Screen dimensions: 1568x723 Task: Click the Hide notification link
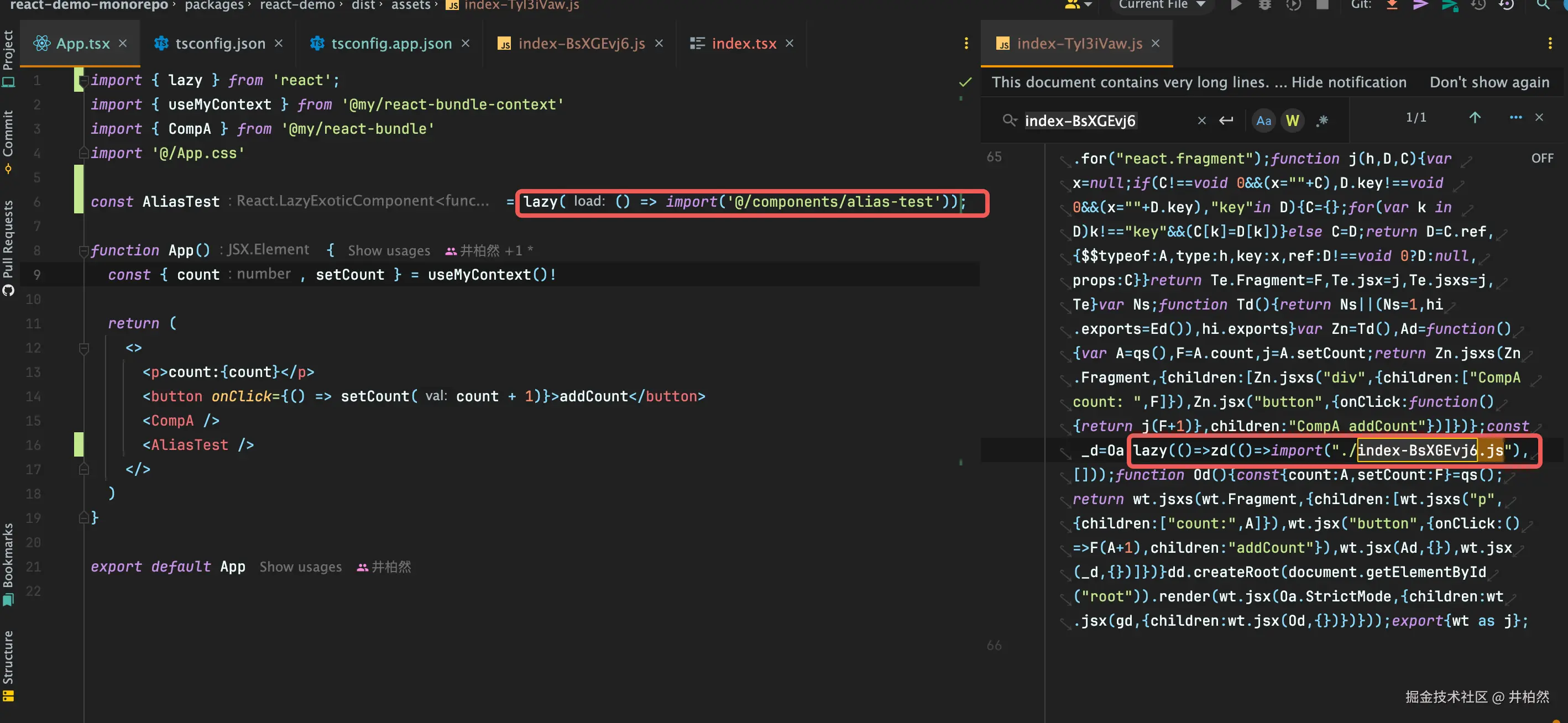coord(1349,82)
